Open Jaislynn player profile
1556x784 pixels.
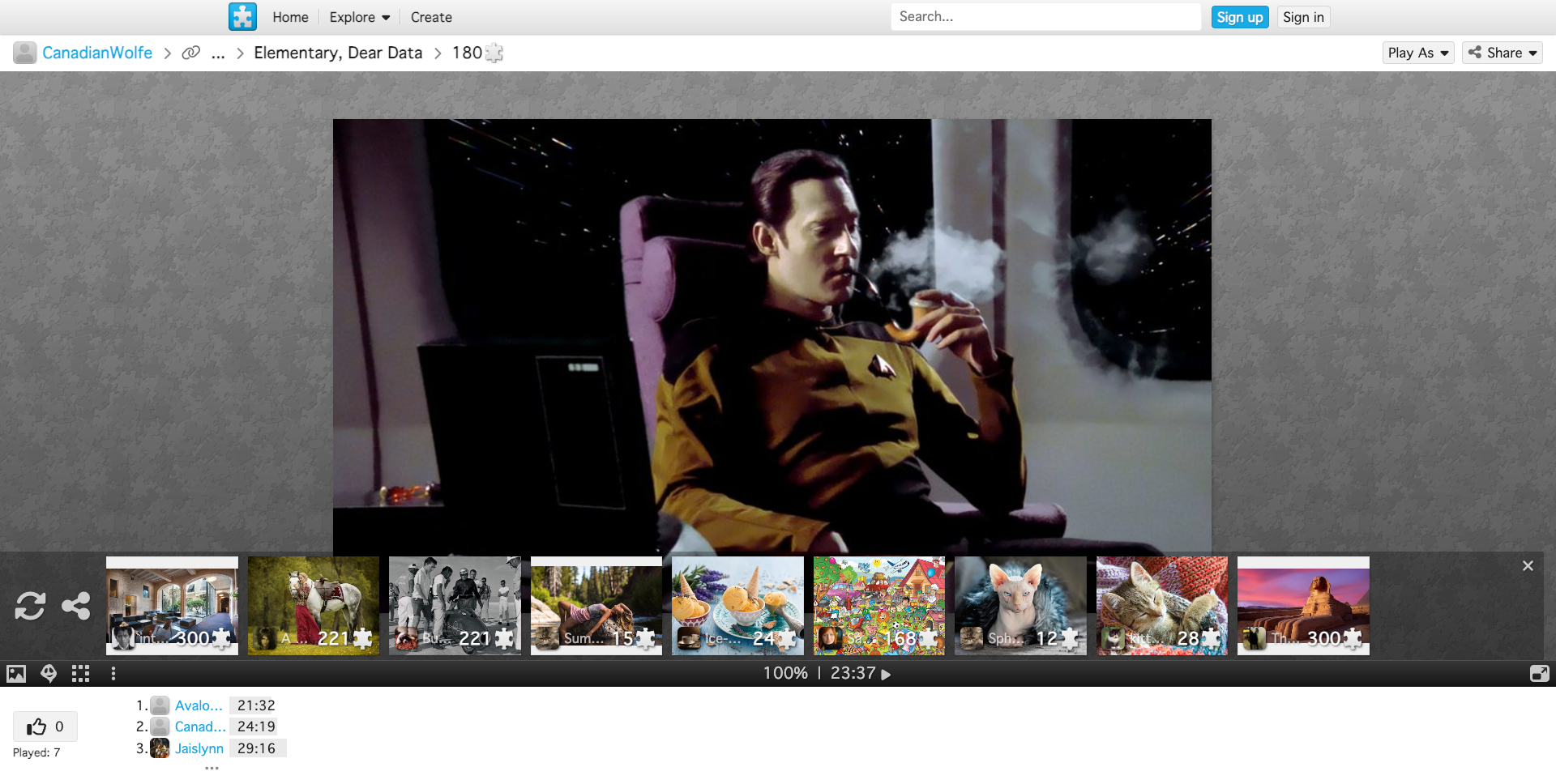199,748
